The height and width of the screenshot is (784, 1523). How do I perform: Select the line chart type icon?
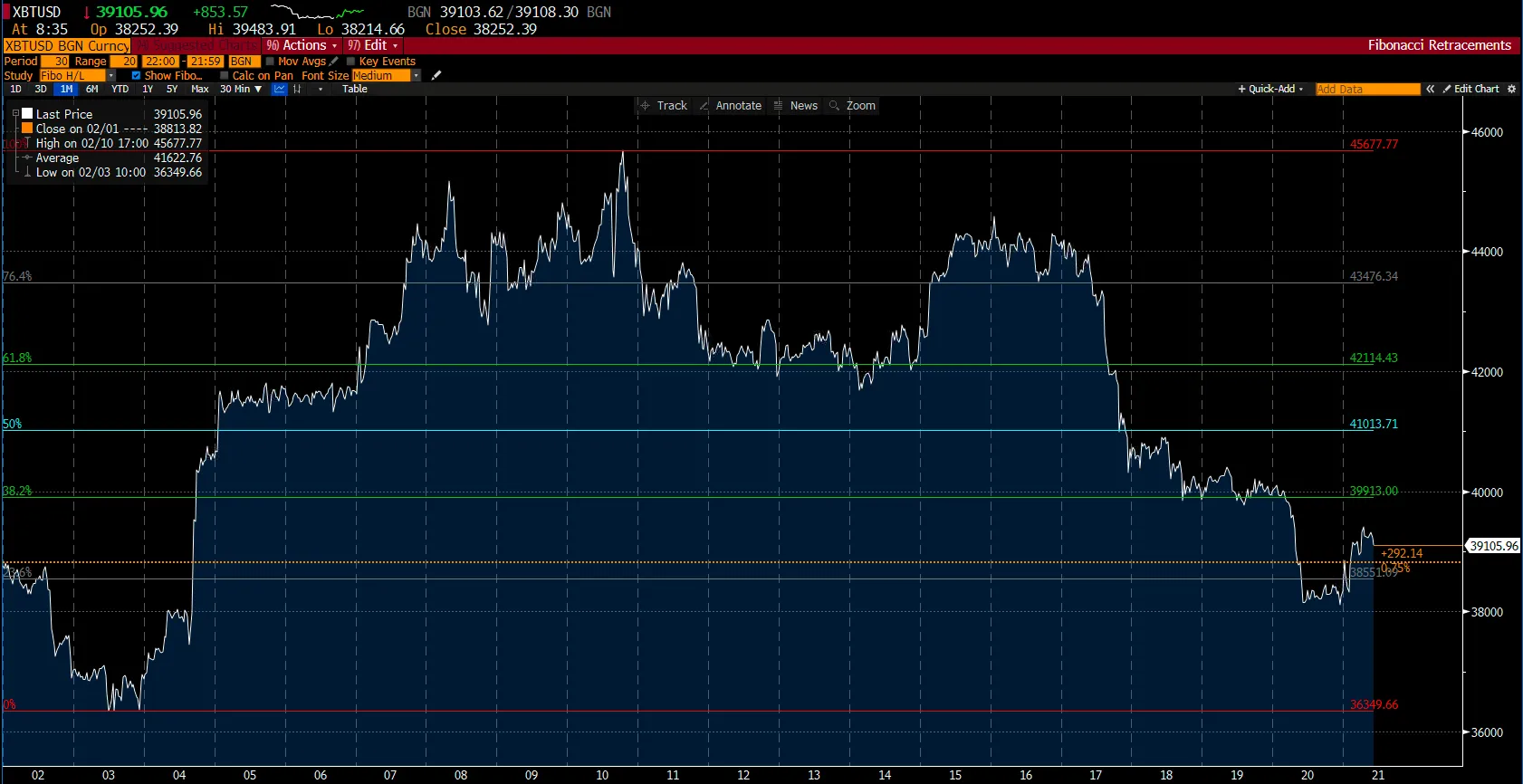[279, 89]
